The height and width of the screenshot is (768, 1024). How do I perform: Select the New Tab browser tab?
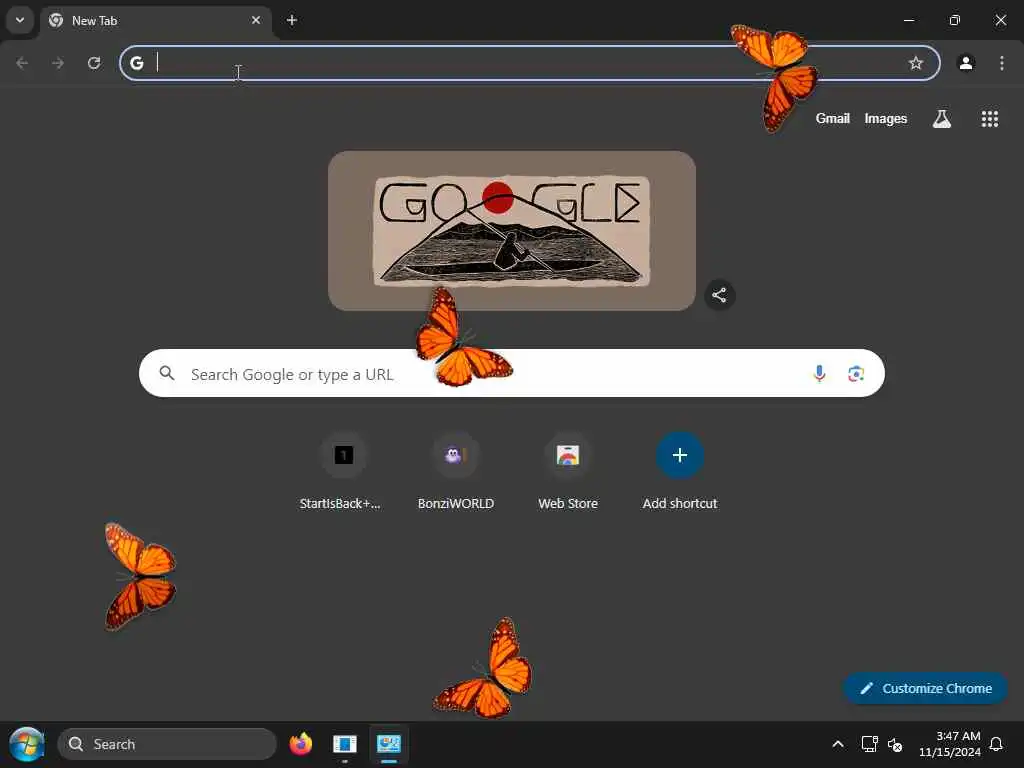(x=155, y=21)
